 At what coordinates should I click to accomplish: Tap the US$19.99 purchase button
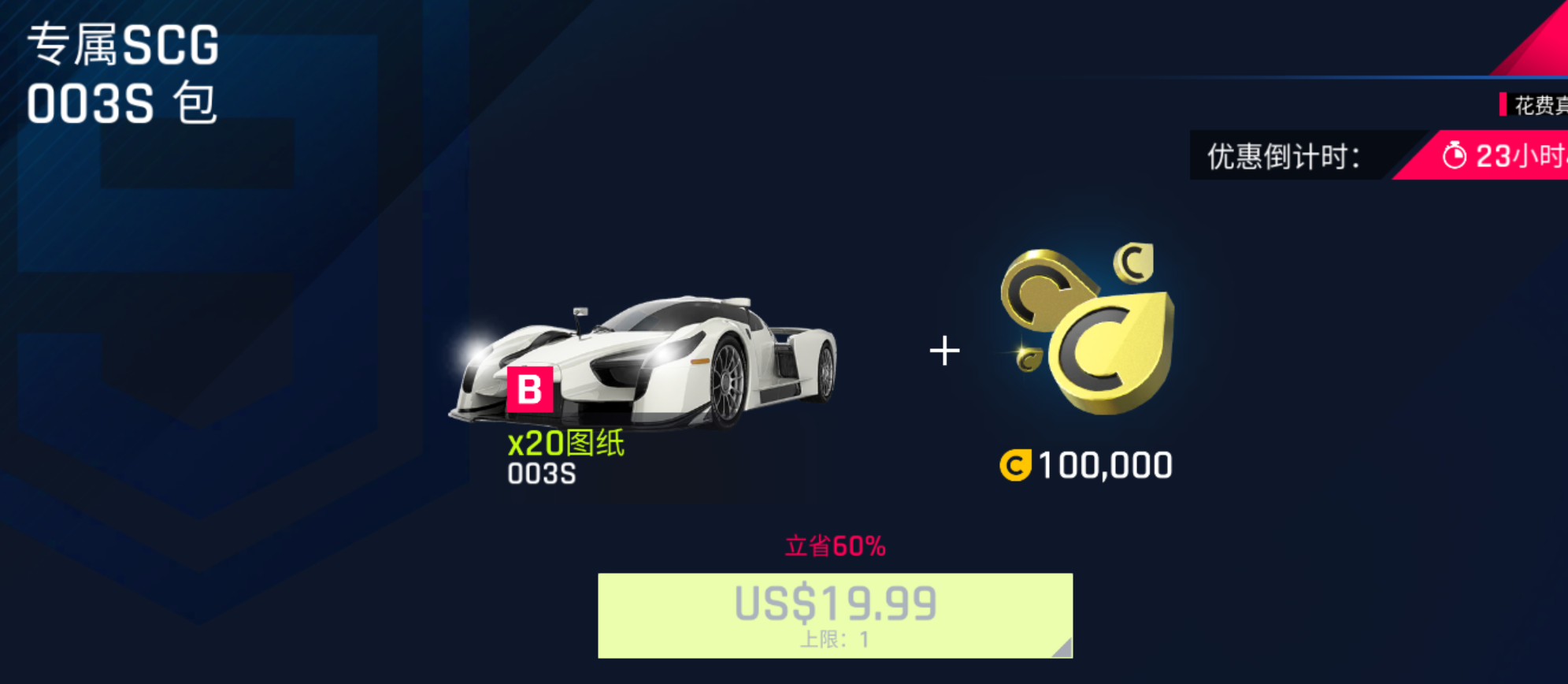(x=835, y=615)
